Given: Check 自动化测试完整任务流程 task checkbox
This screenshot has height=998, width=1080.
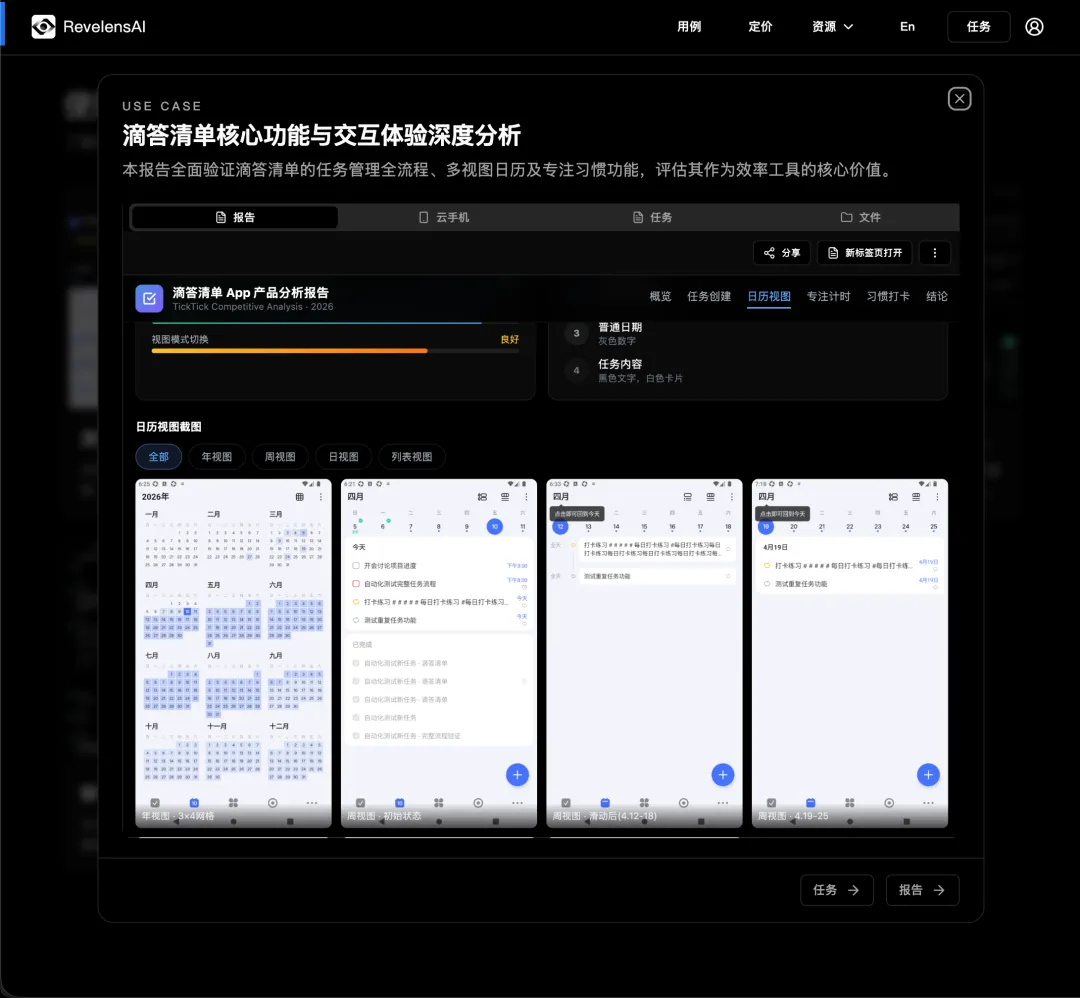Looking at the screenshot, I should (356, 583).
